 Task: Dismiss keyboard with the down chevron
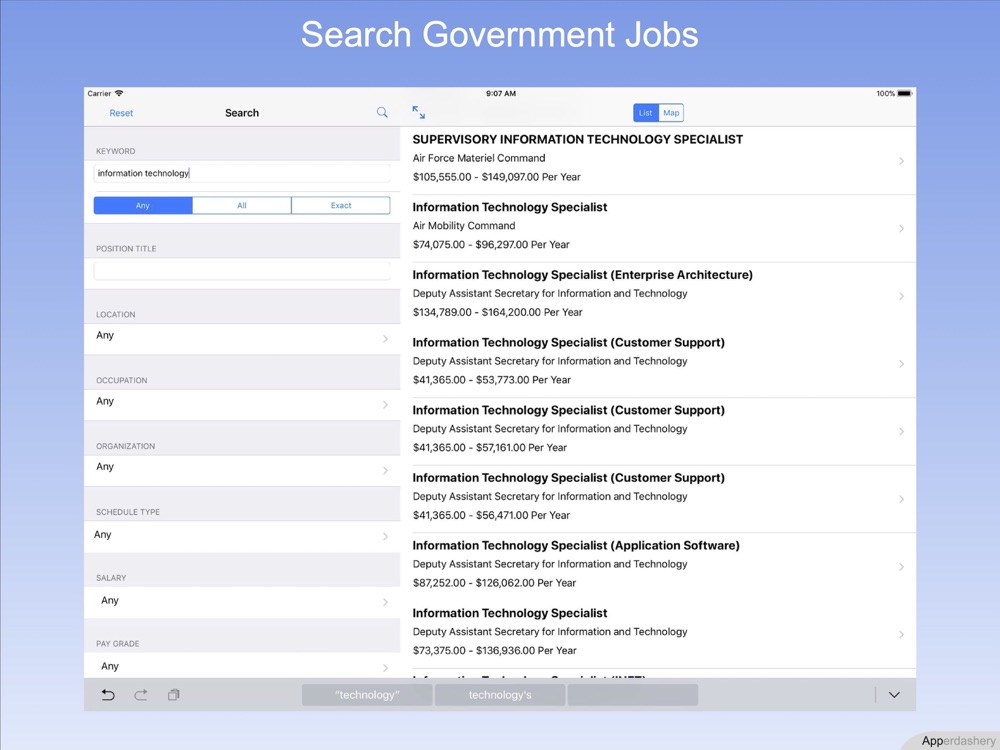tap(894, 695)
